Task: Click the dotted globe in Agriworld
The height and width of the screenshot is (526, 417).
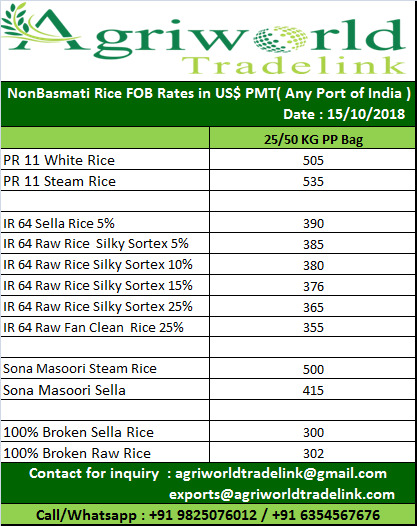Action: click(280, 40)
